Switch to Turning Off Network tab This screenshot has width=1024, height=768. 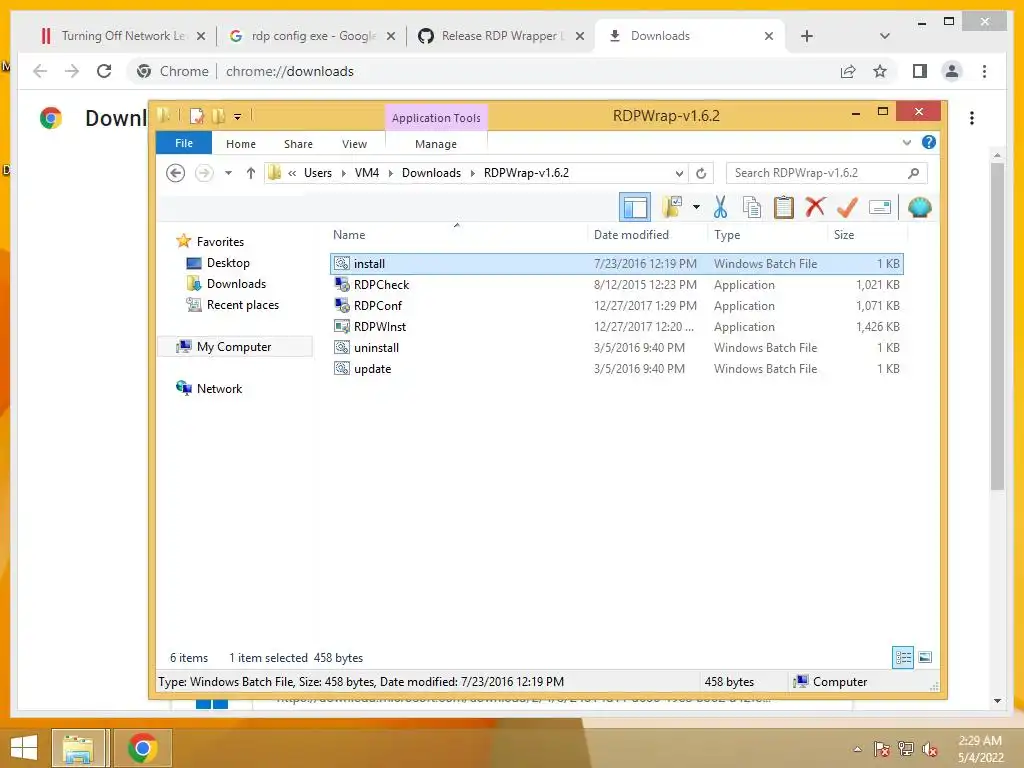pos(122,36)
